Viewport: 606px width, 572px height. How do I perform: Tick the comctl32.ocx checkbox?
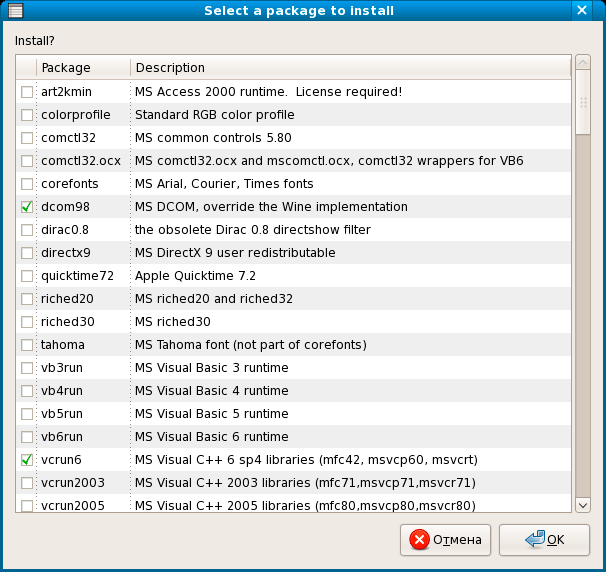pyautogui.click(x=27, y=161)
